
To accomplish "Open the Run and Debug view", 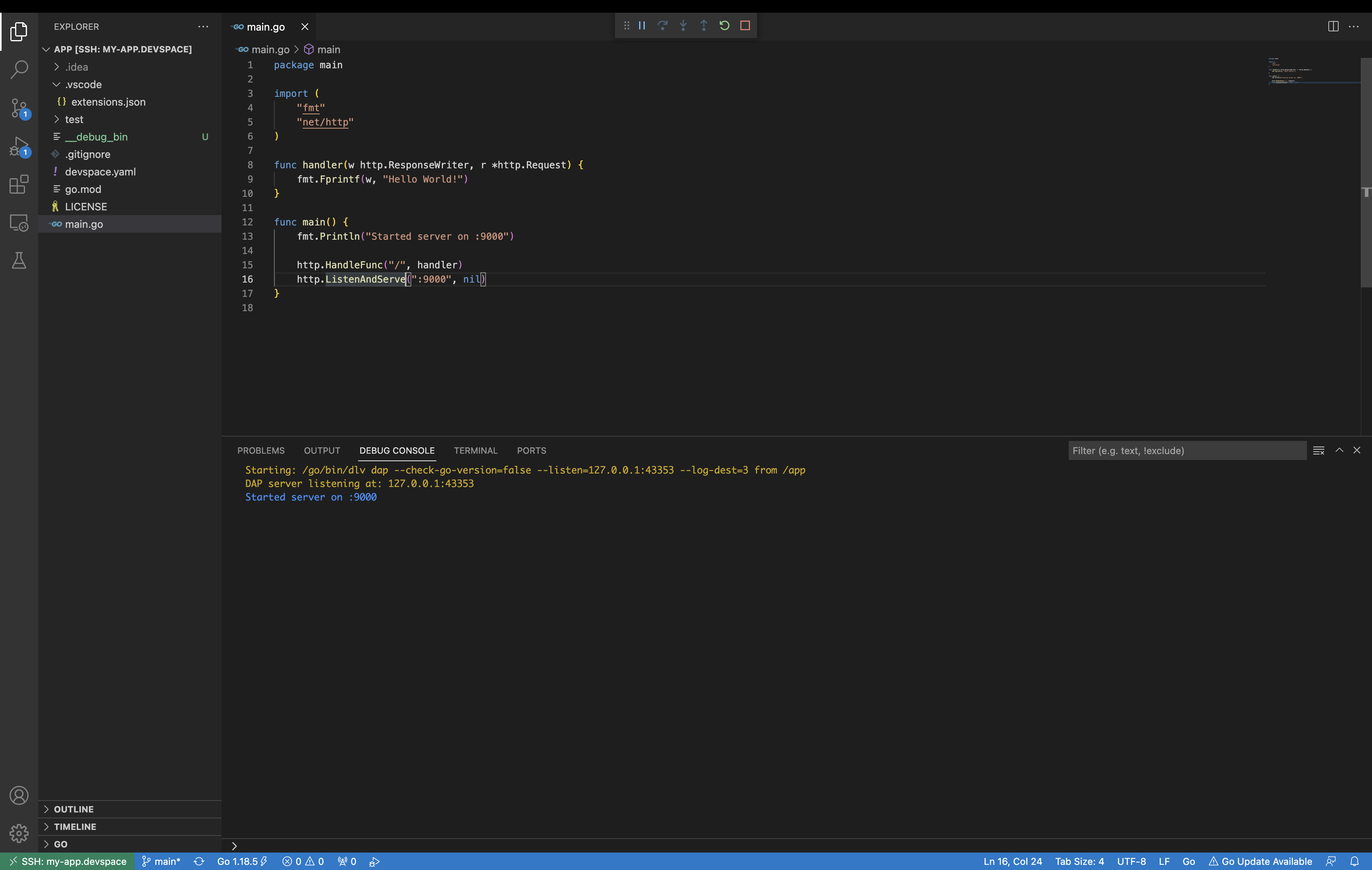I will [x=19, y=146].
